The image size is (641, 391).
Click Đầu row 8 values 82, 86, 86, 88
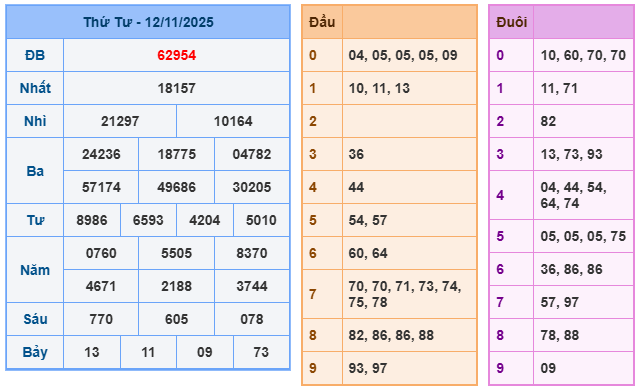click(x=391, y=335)
